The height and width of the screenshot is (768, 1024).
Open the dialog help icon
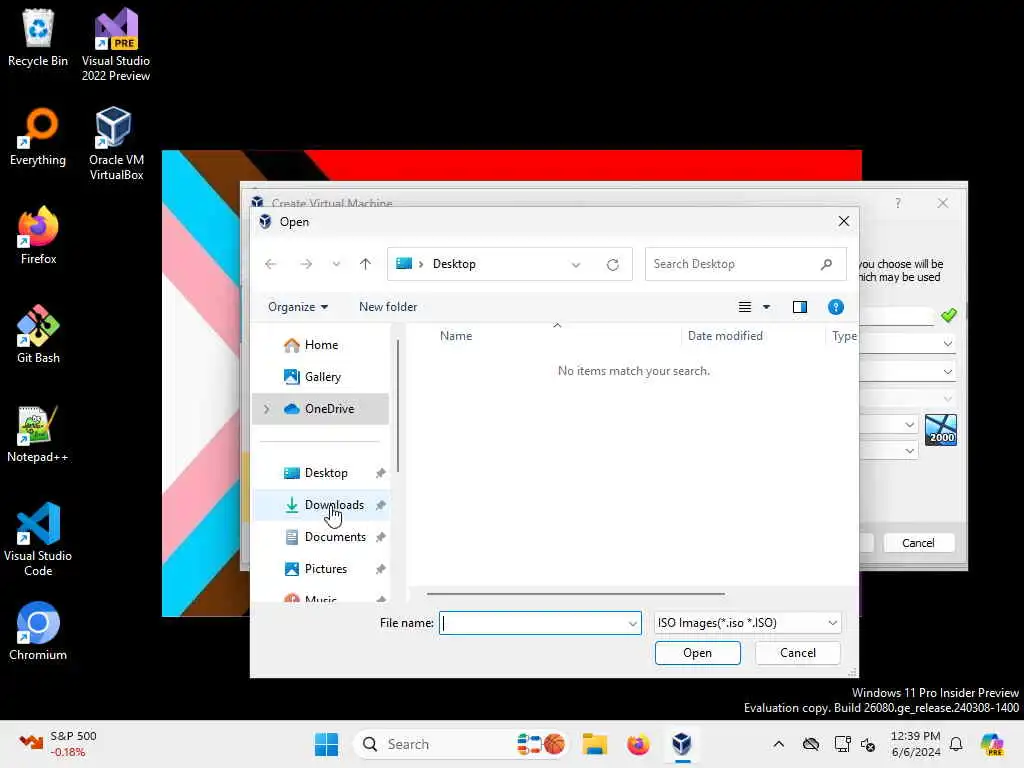835,307
